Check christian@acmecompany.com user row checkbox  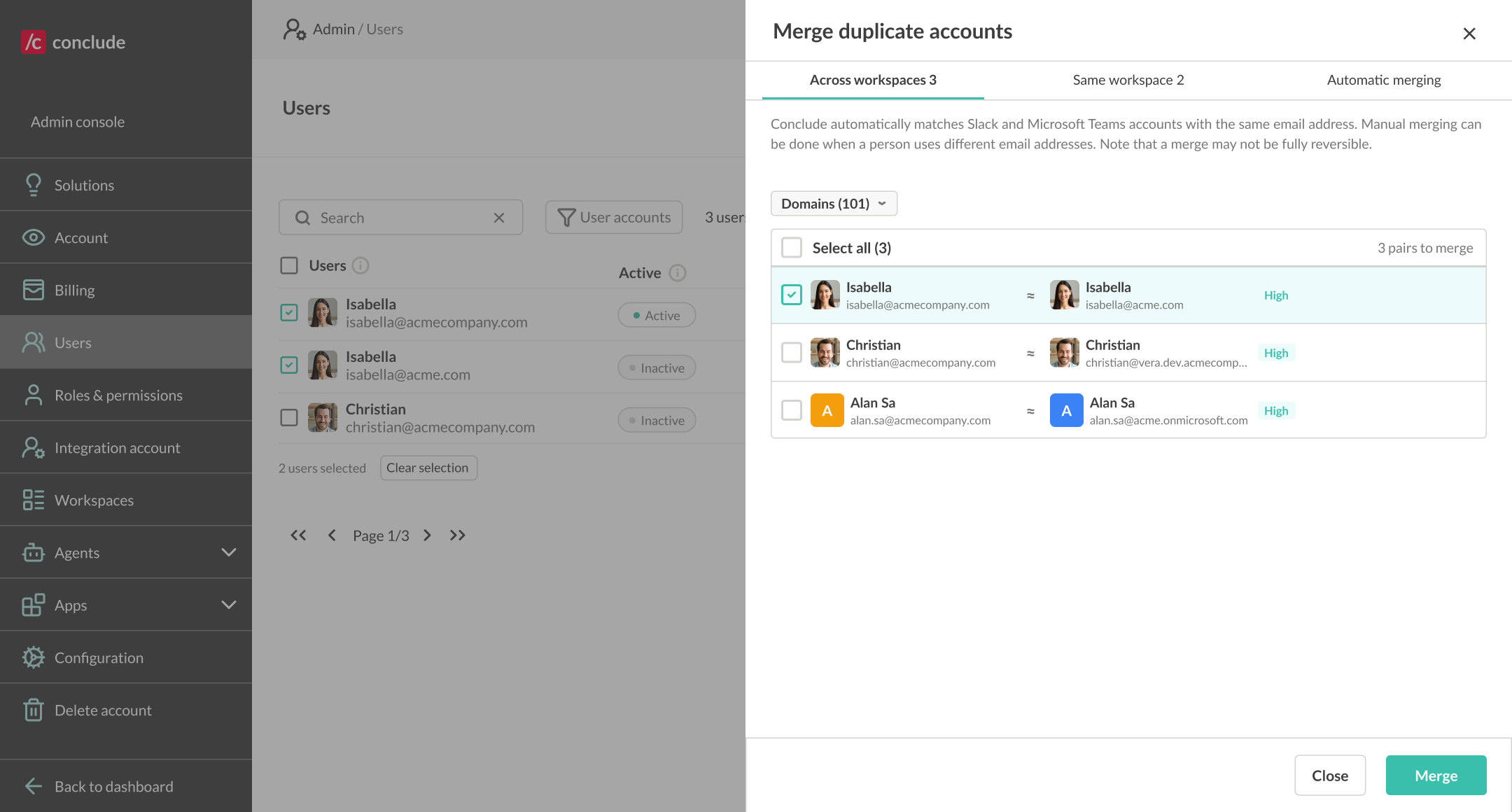[x=289, y=417]
